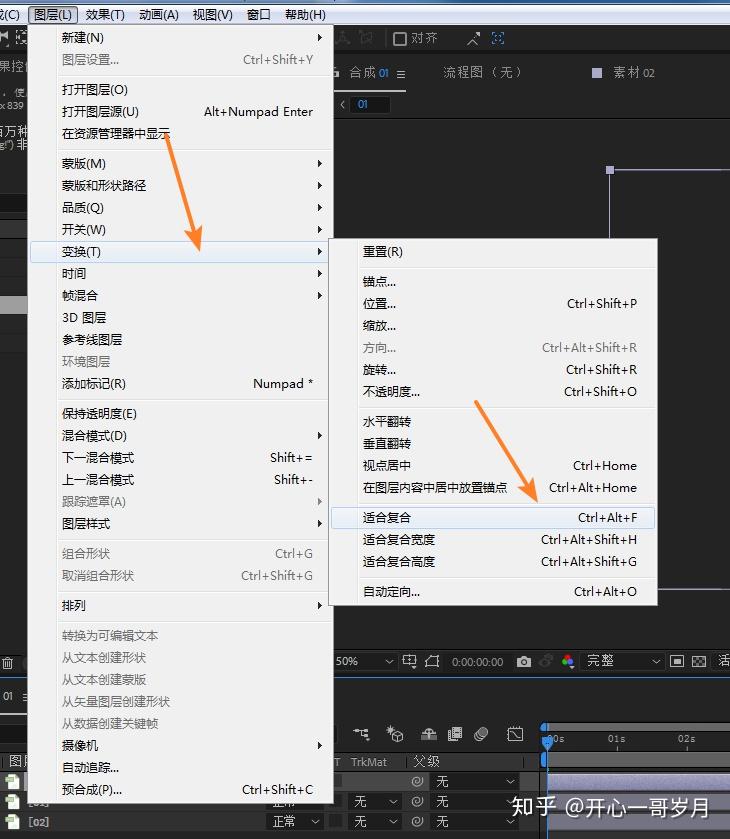The image size is (730, 839).
Task: Click the [02] layer file icon
Action: pos(12,821)
